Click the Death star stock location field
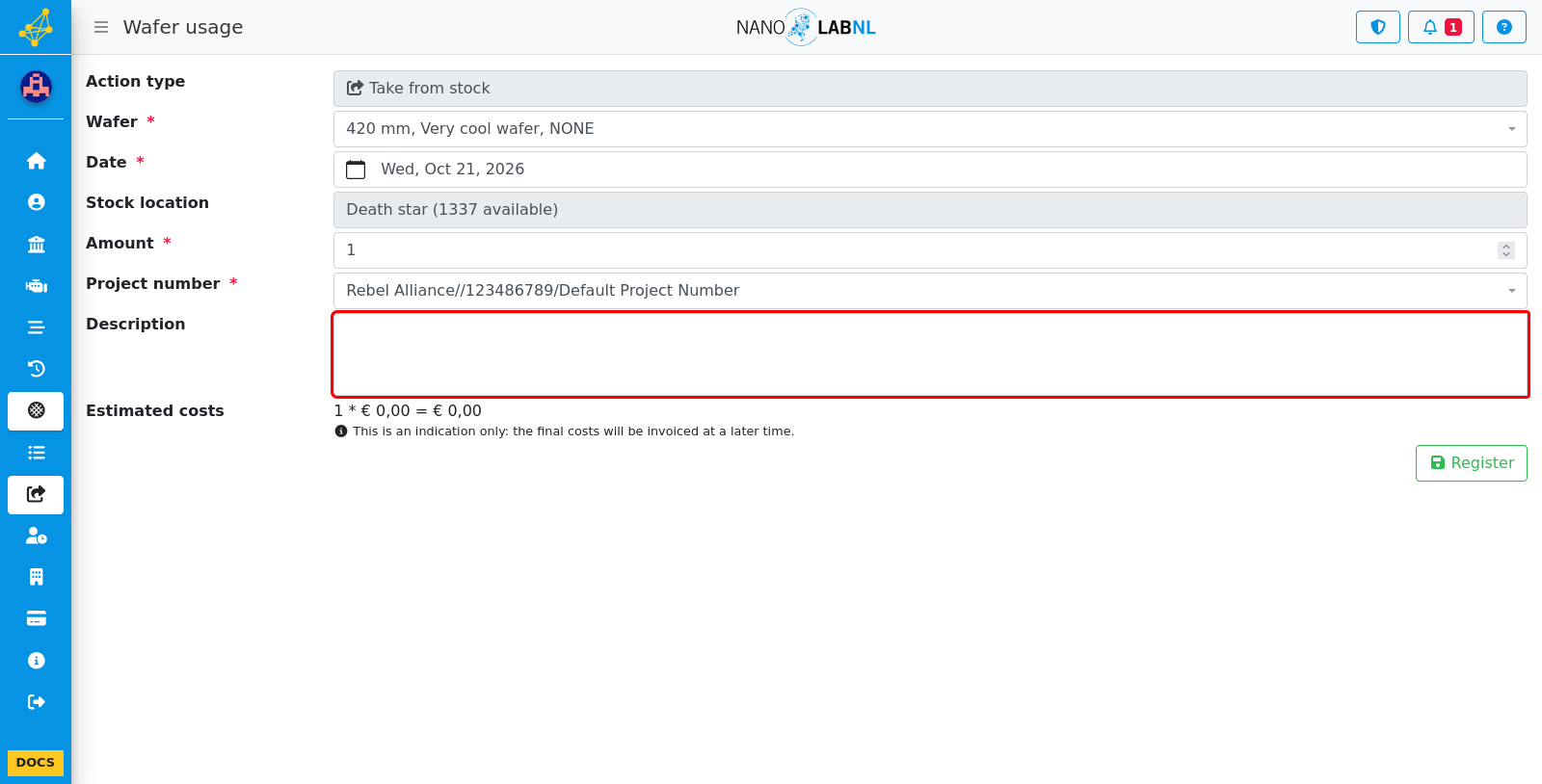 (x=930, y=210)
